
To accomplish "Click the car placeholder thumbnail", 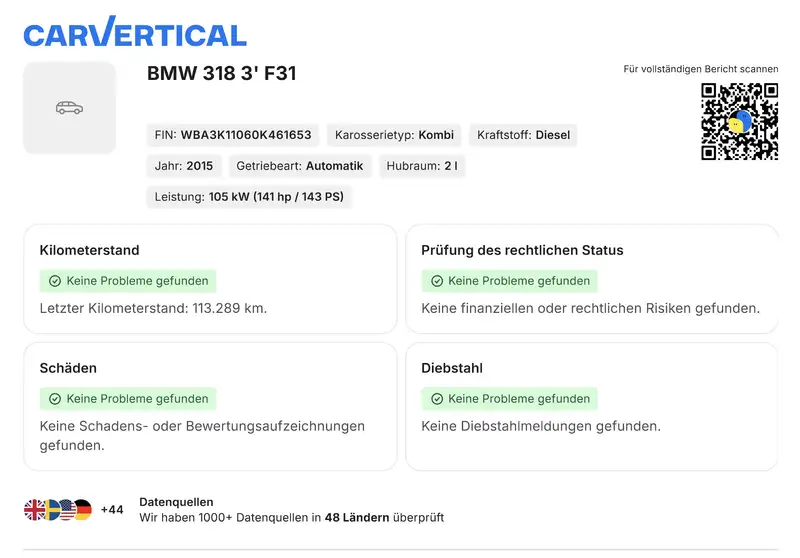I will (x=69, y=108).
